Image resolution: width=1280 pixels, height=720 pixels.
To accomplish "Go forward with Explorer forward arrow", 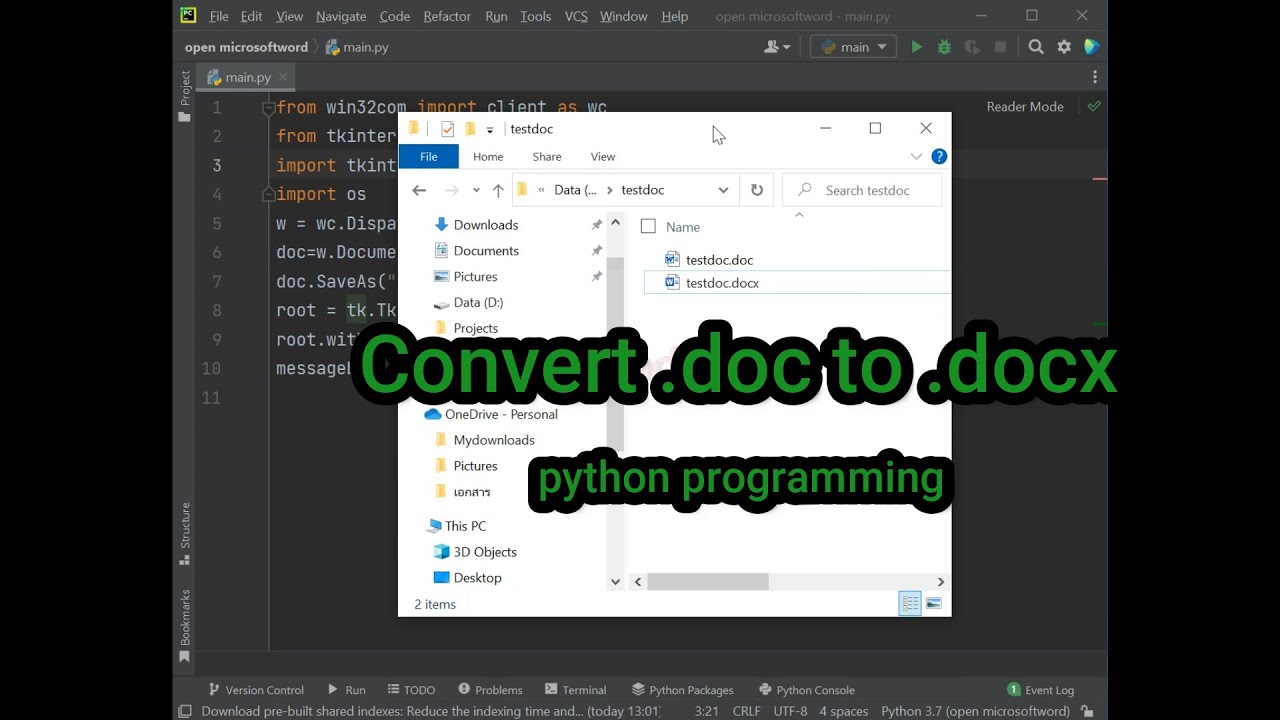I will coord(451,190).
